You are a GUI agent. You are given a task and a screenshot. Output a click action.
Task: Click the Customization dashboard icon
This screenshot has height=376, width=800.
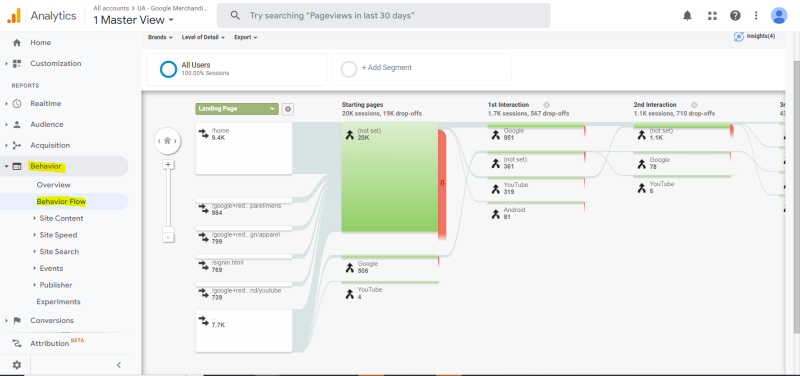click(x=17, y=64)
